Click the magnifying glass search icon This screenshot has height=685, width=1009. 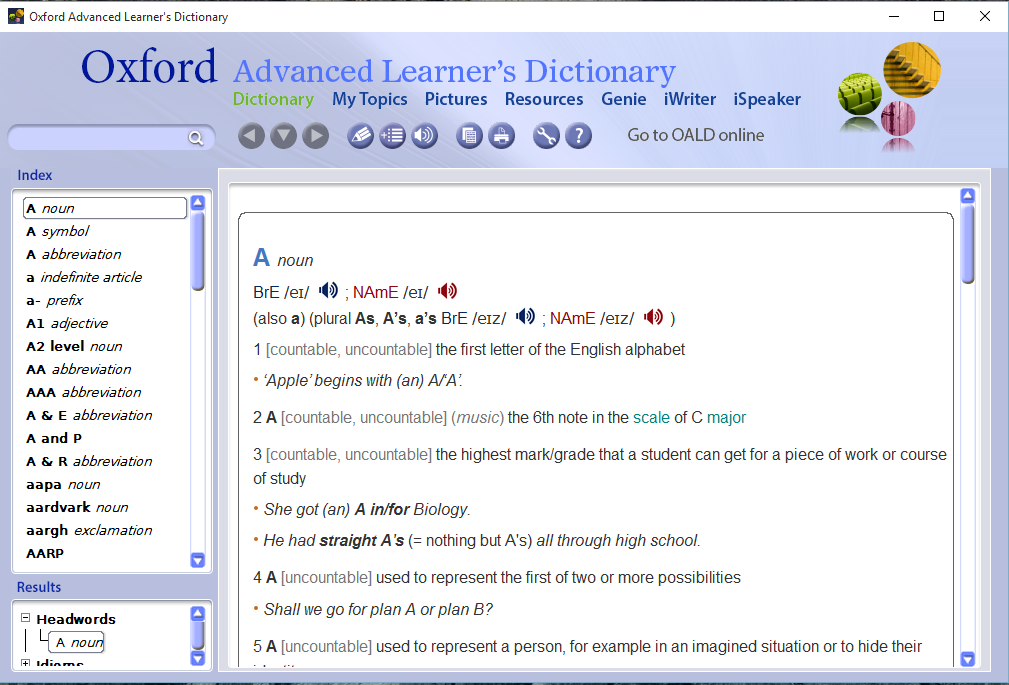tap(196, 138)
